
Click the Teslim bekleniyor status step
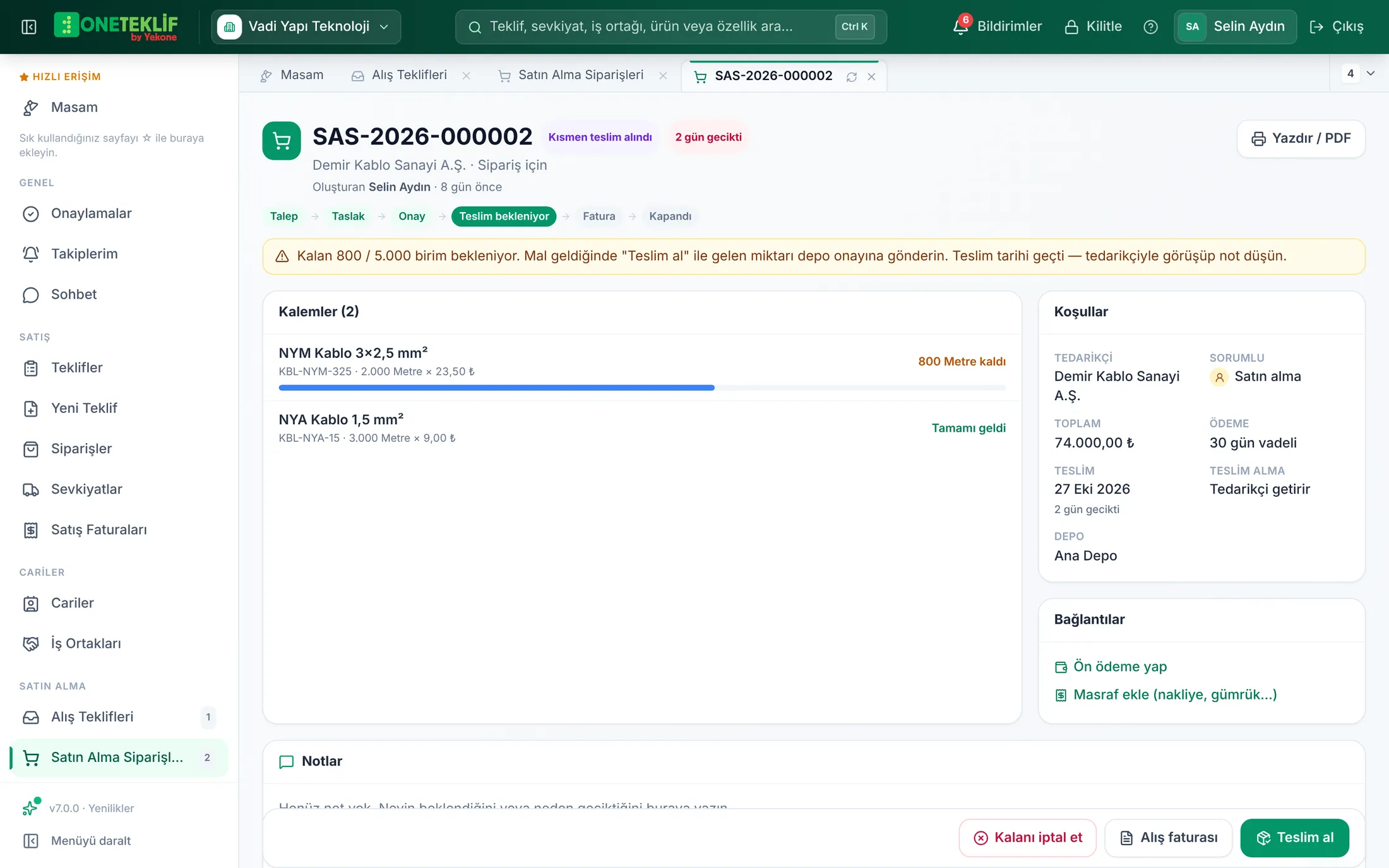[504, 216]
